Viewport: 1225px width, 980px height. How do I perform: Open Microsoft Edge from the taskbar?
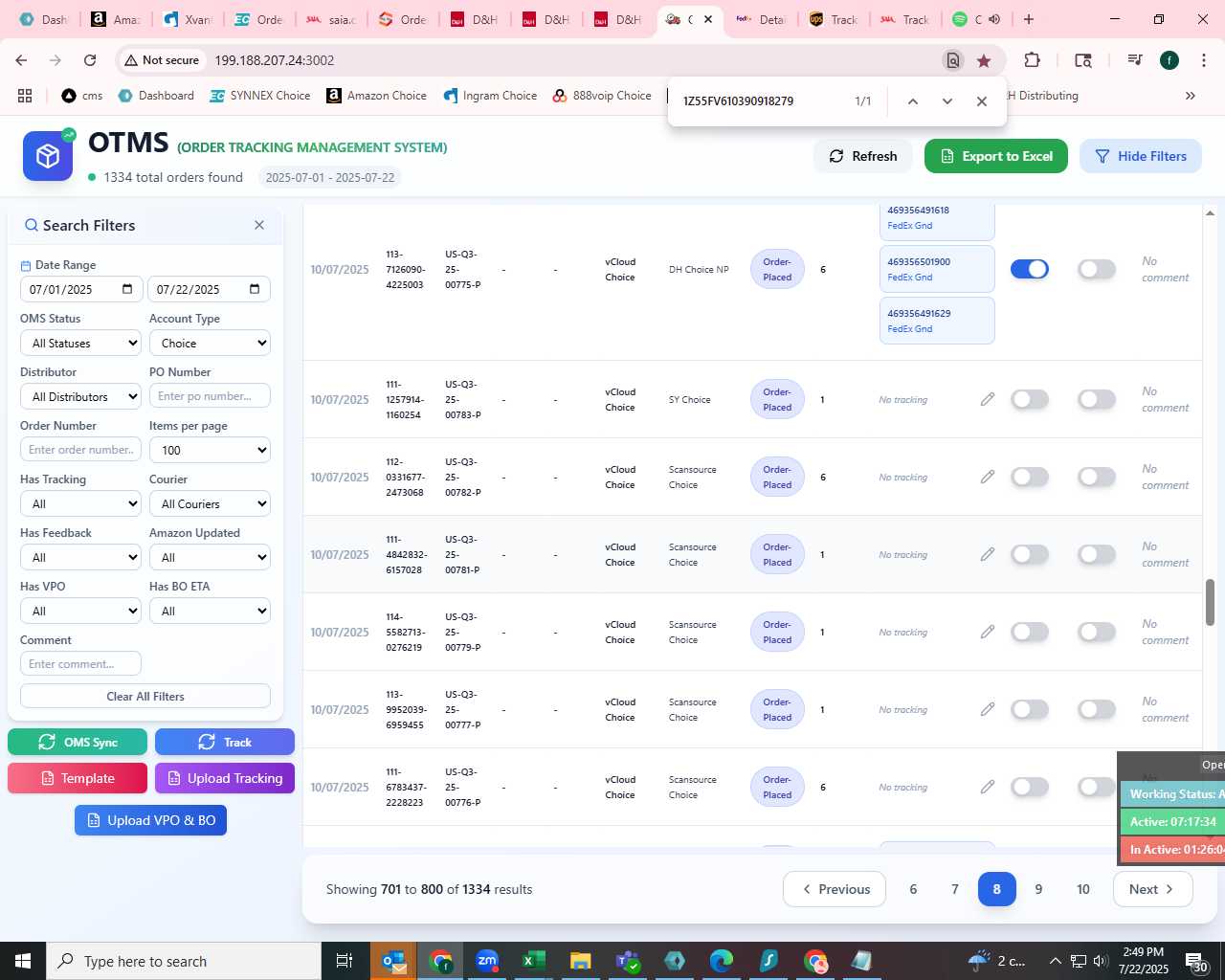[722, 961]
